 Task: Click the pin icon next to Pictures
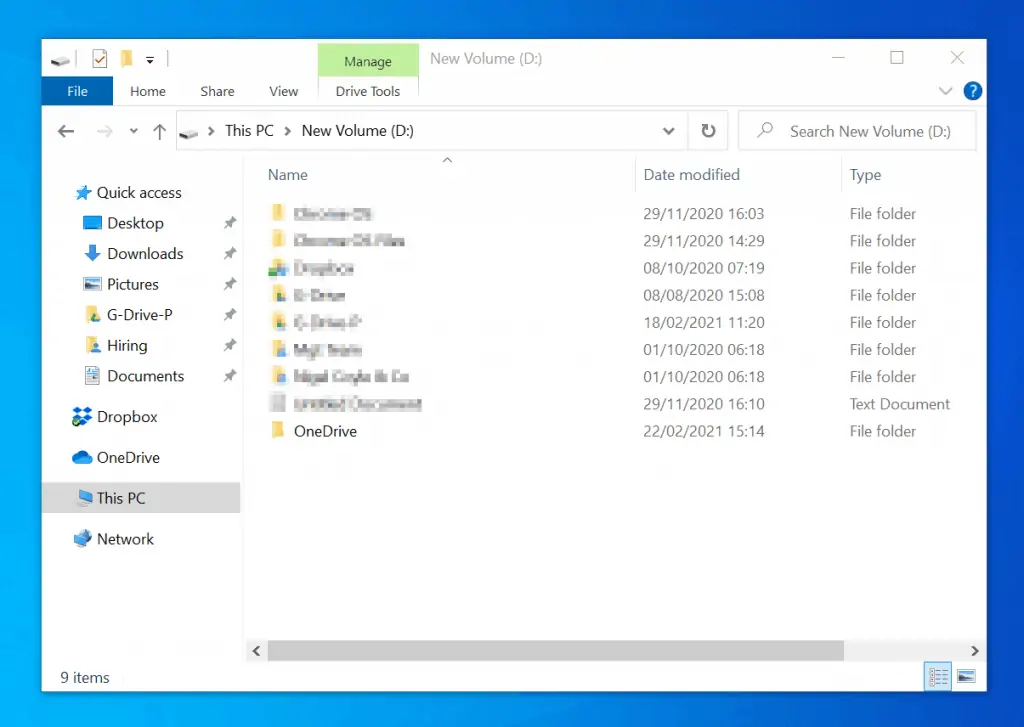(229, 284)
